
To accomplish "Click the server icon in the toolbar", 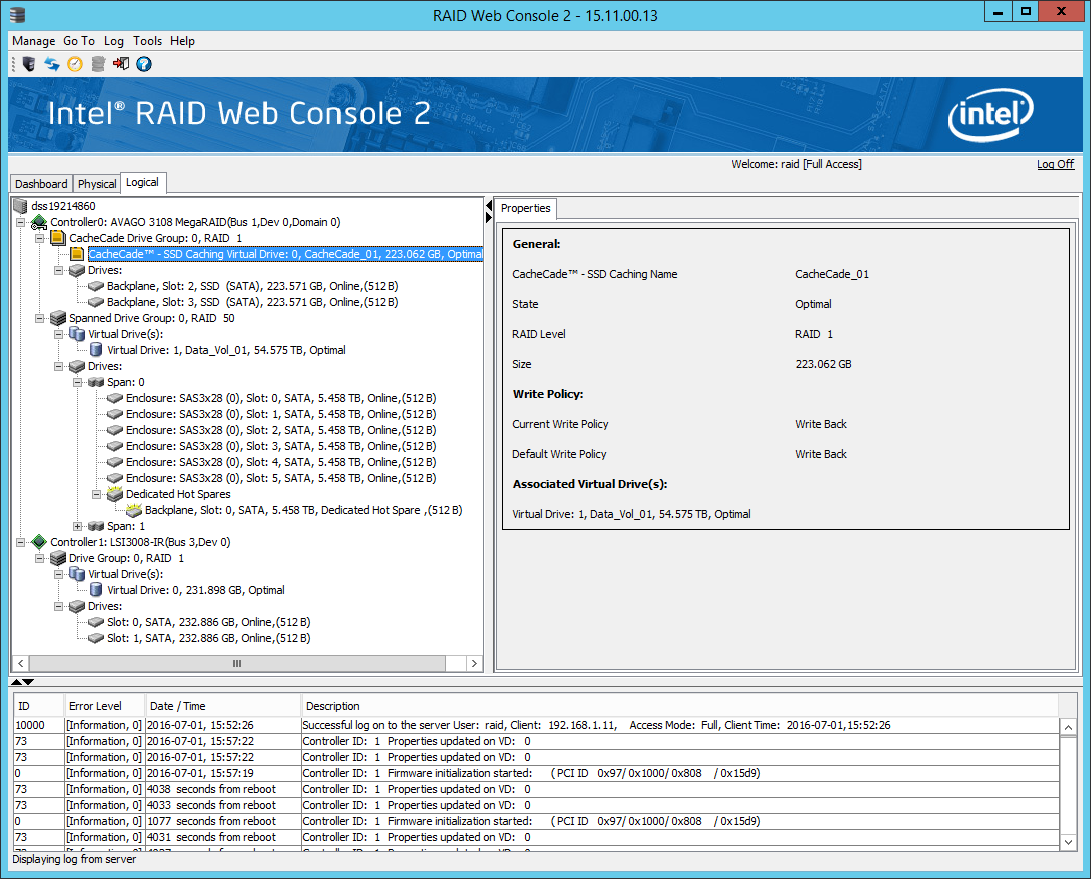I will tap(29, 64).
